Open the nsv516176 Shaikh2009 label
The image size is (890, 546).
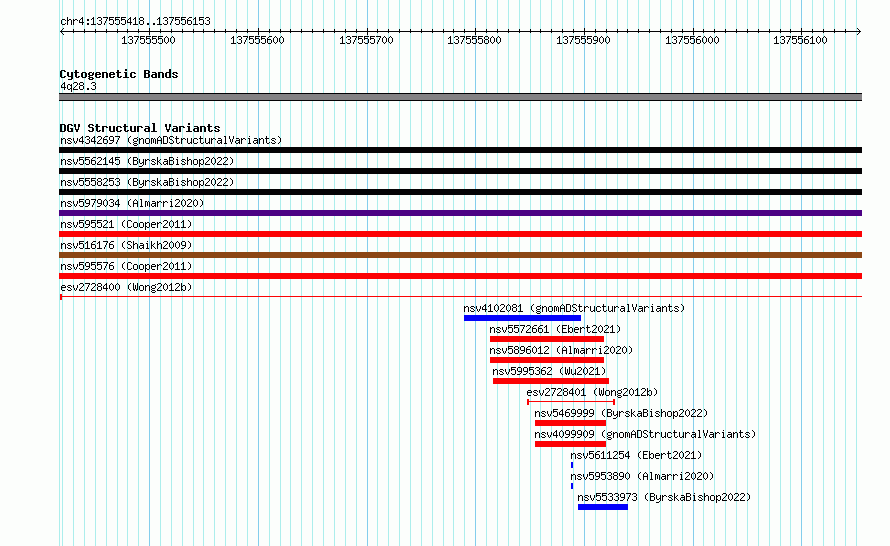click(126, 245)
